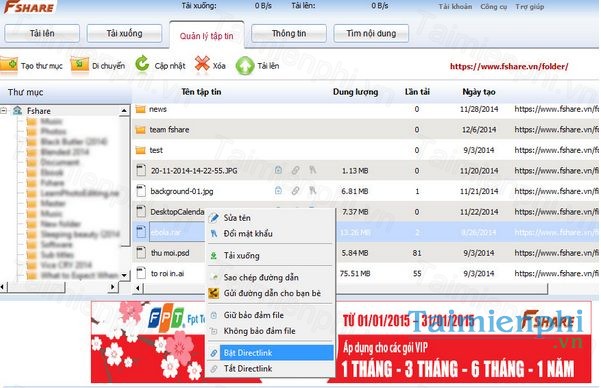Image resolution: width=601 pixels, height=388 pixels.
Task: Sort by the Lần tải column header
Action: [x=417, y=92]
